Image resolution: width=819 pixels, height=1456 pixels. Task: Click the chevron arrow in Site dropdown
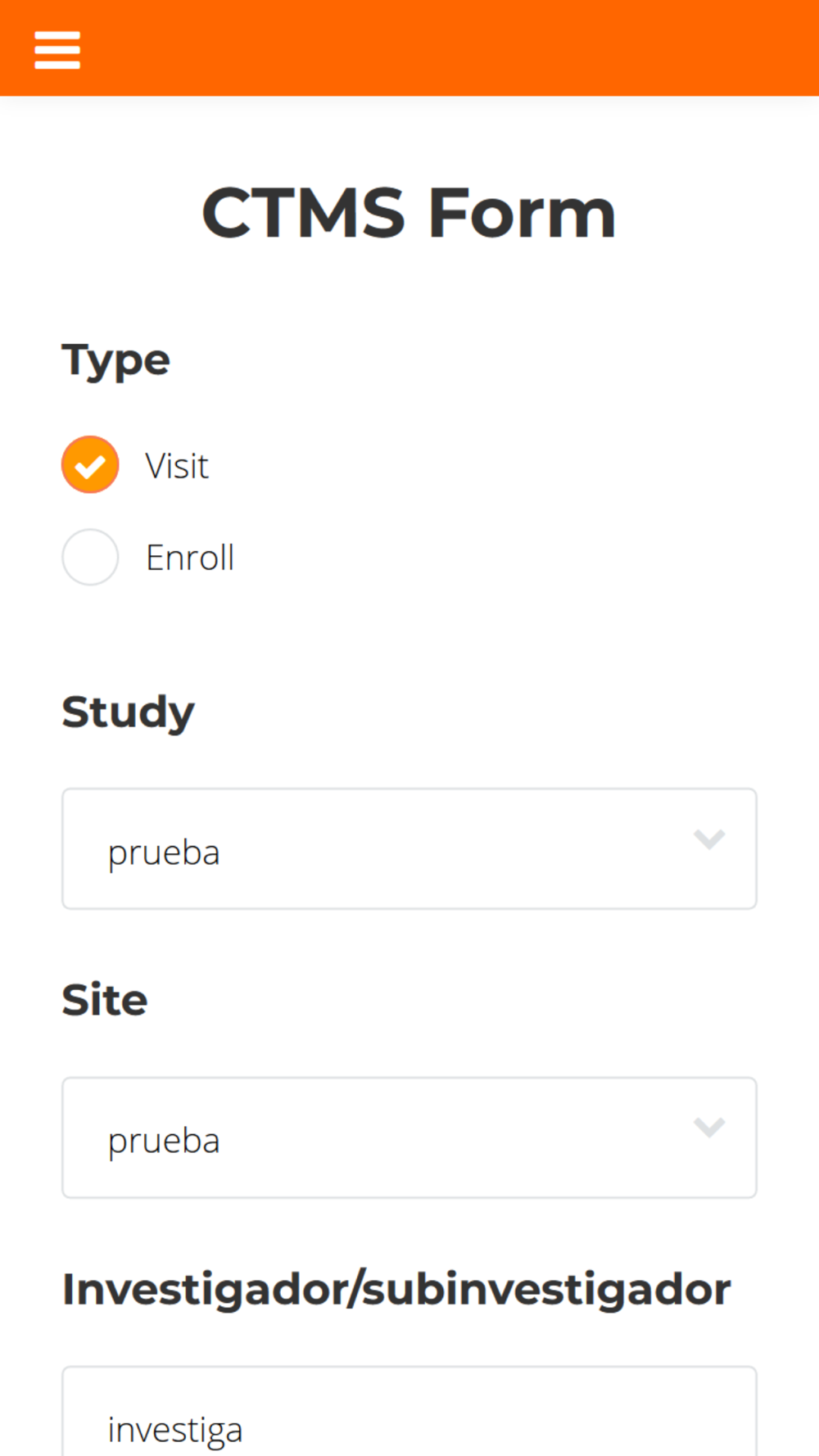[x=709, y=1128]
